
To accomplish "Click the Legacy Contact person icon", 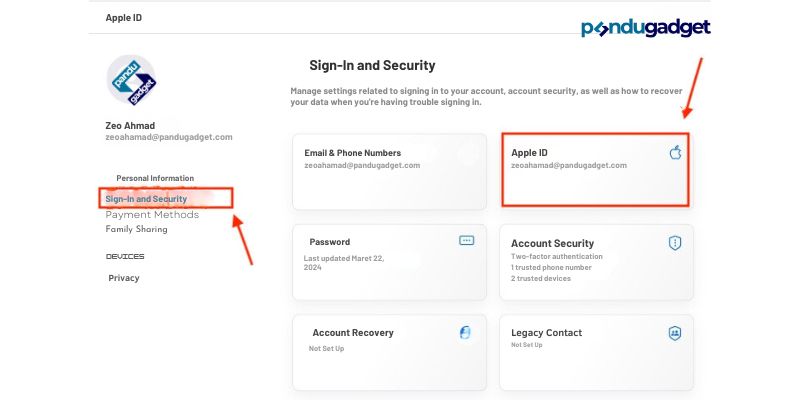I will (x=675, y=333).
